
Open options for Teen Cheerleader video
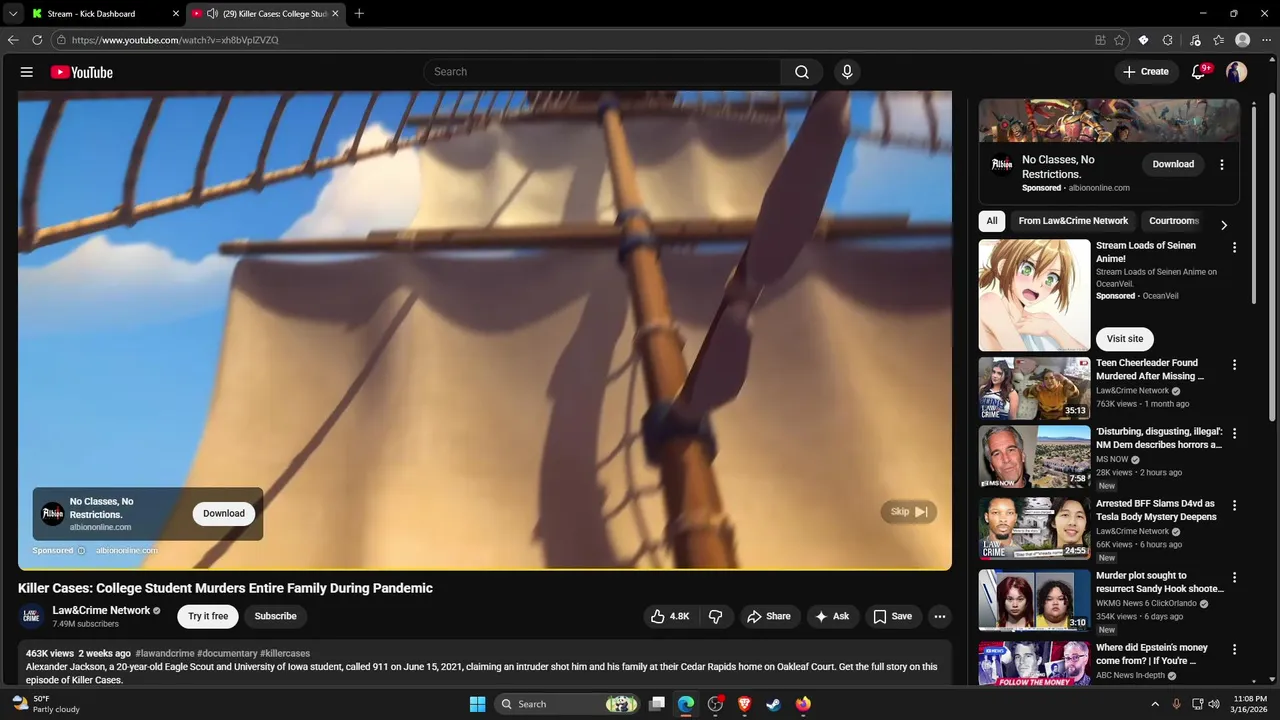(x=1234, y=365)
